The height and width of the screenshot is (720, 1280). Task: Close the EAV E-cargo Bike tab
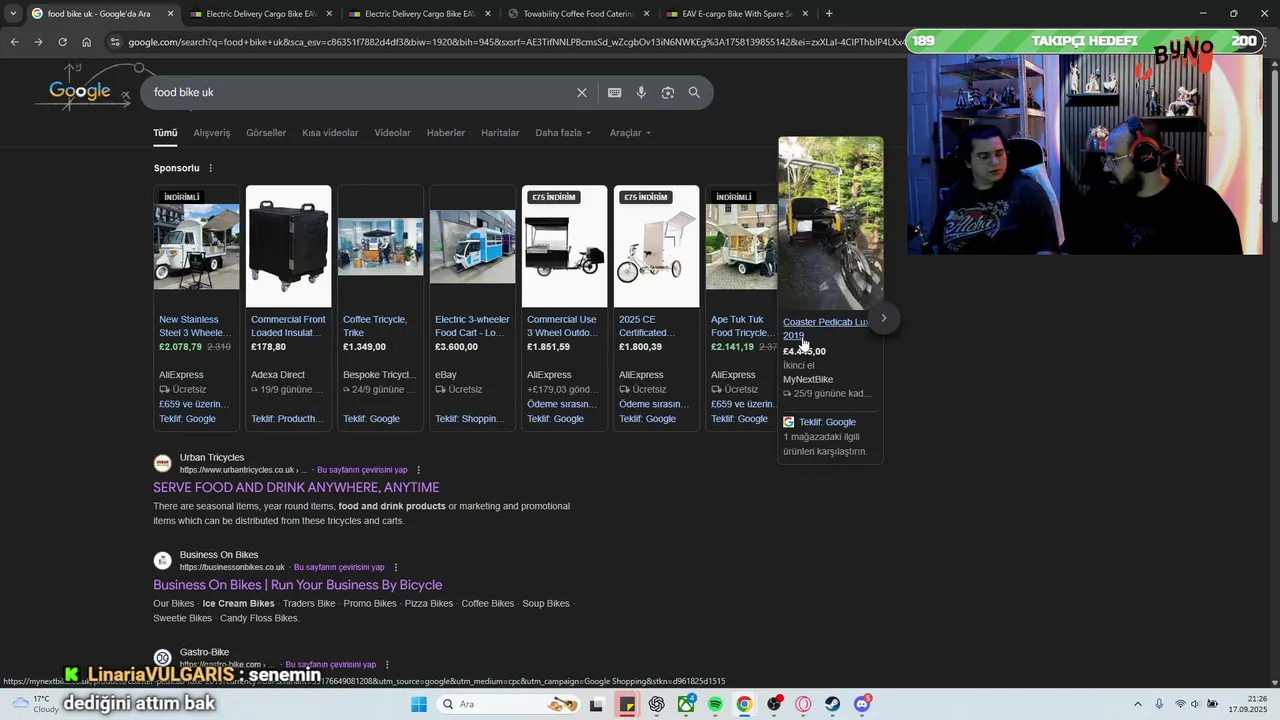[x=805, y=14]
